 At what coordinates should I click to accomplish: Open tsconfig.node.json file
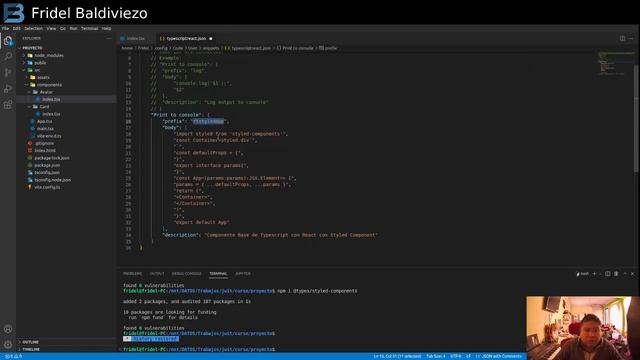[x=67, y=180]
